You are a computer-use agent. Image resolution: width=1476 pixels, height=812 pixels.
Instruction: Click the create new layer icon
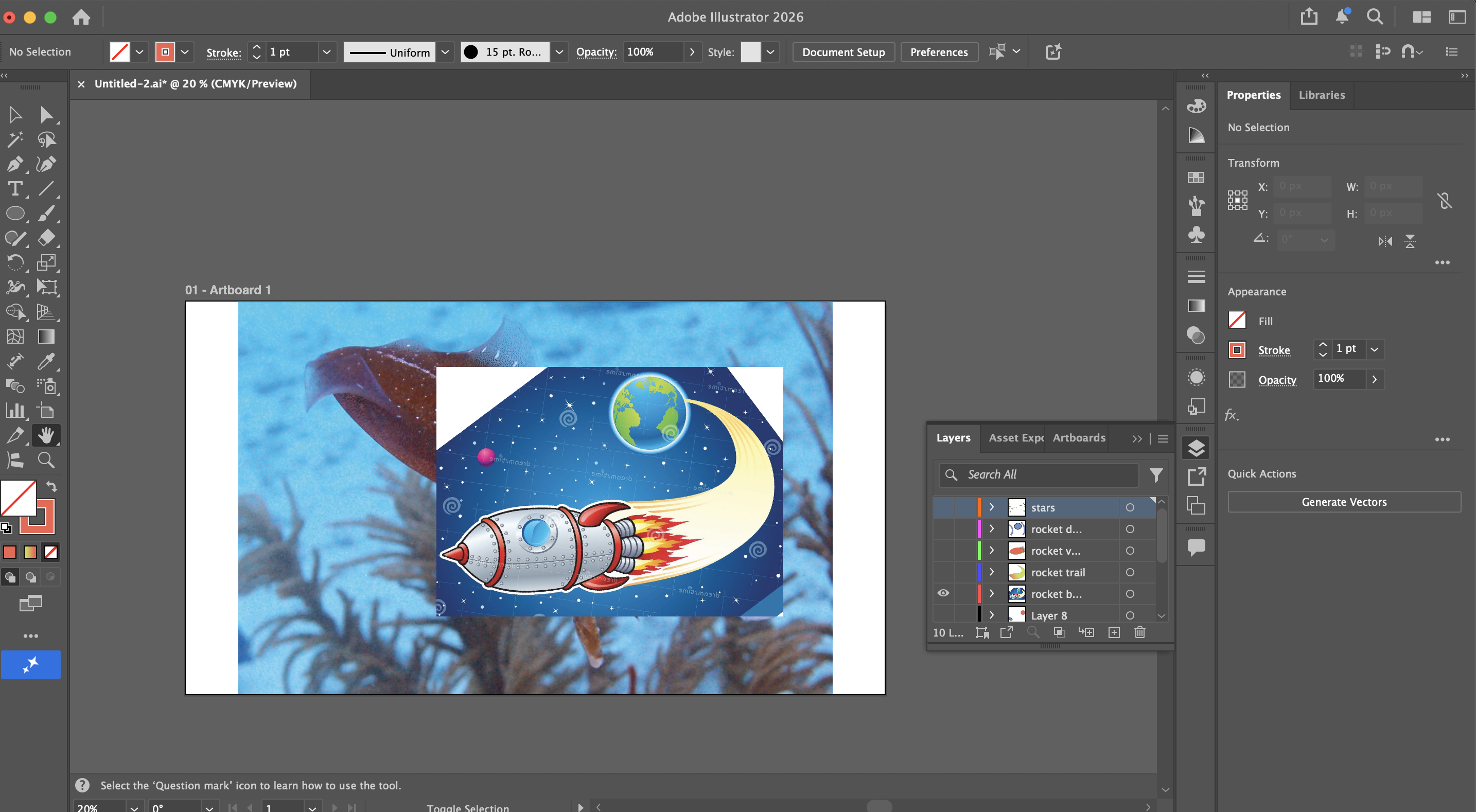pos(1114,632)
